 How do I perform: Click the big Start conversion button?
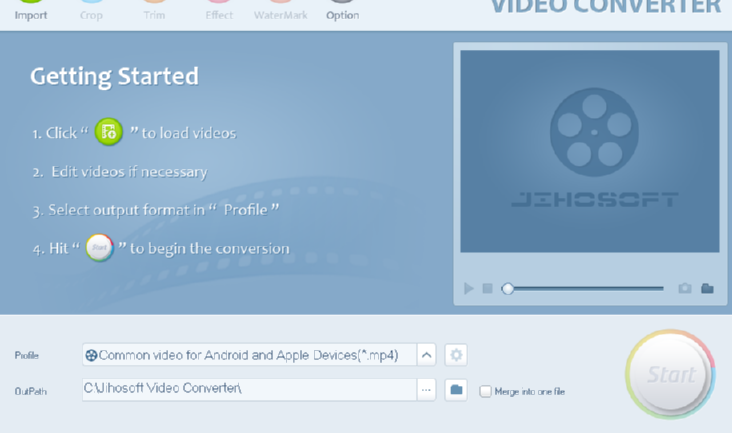670,374
